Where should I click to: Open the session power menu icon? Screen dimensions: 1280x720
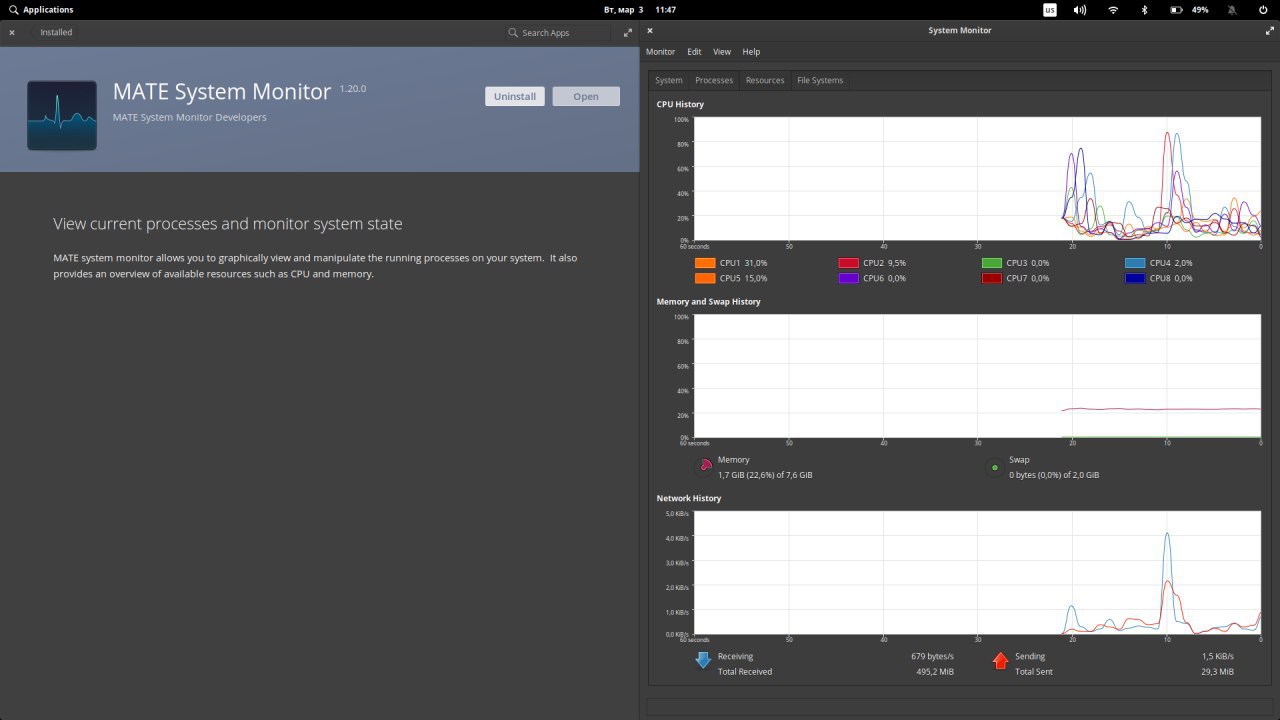click(x=1263, y=10)
